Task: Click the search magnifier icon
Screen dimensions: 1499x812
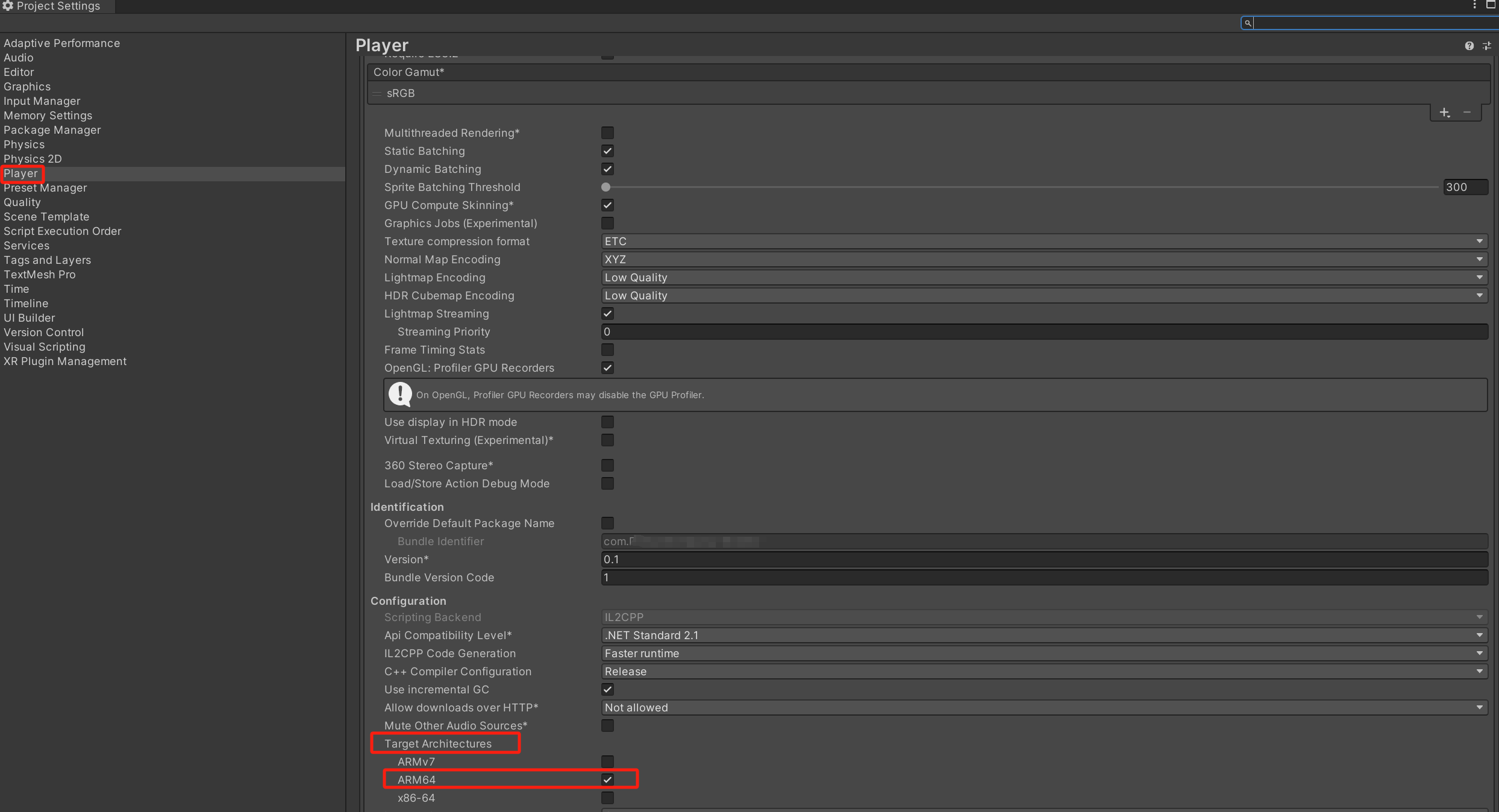Action: [1248, 23]
